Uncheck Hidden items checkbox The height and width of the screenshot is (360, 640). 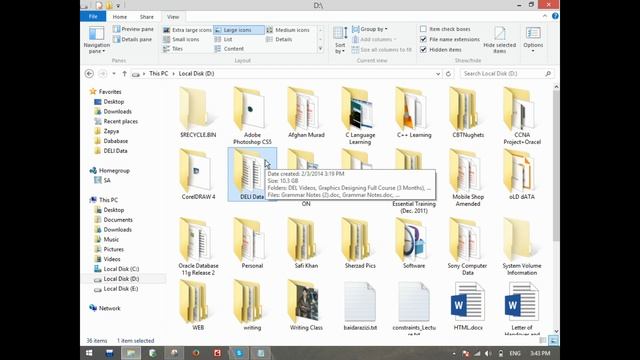(x=423, y=49)
